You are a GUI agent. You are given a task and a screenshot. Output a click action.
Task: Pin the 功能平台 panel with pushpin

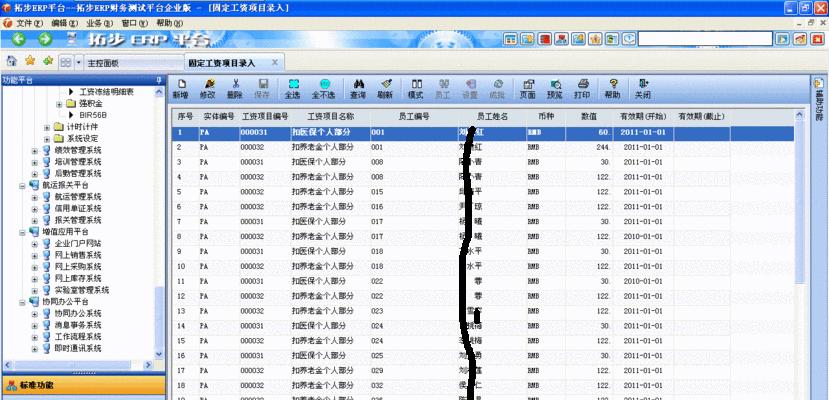pos(158,80)
